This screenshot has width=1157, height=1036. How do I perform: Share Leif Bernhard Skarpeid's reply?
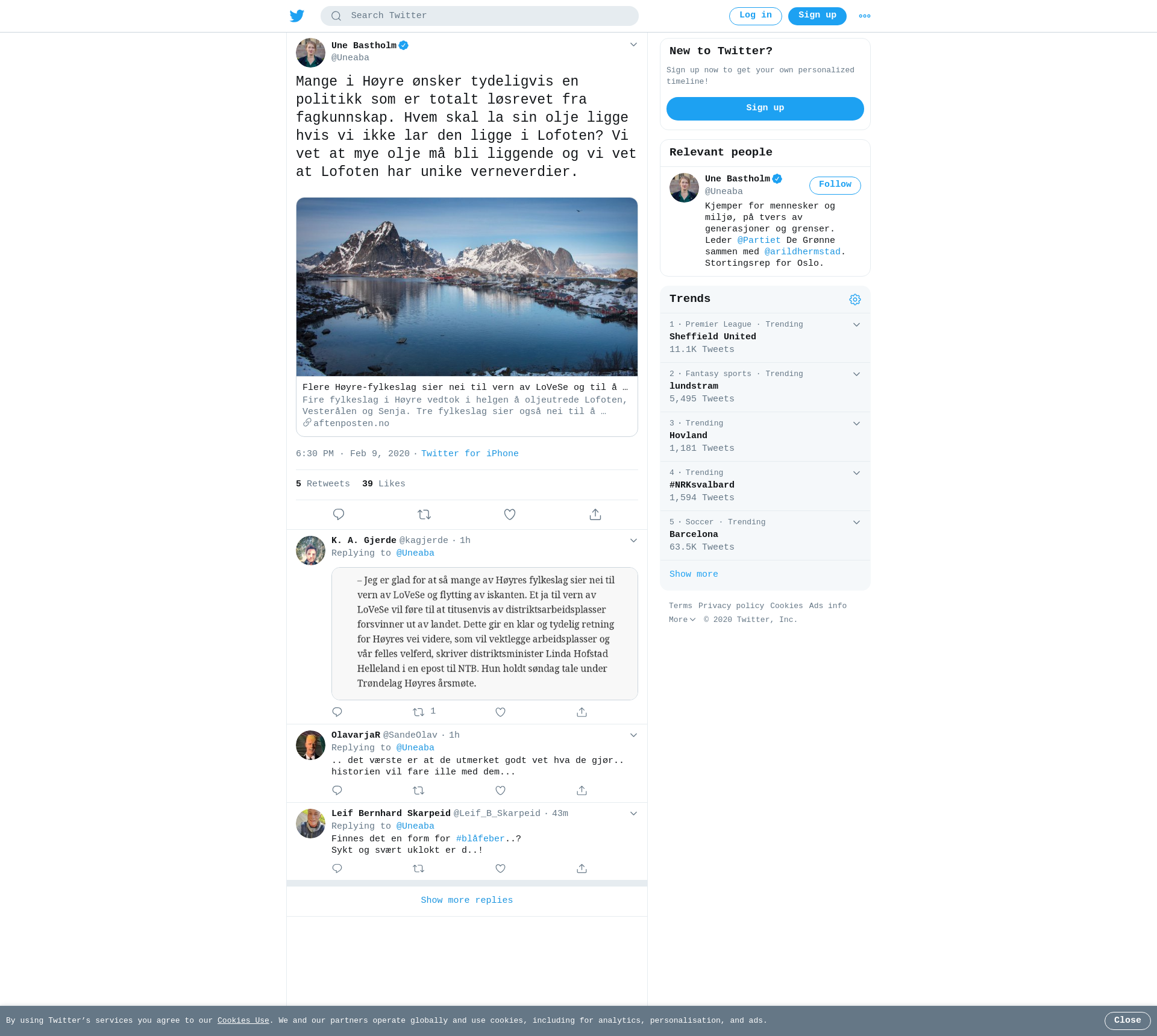pos(582,869)
